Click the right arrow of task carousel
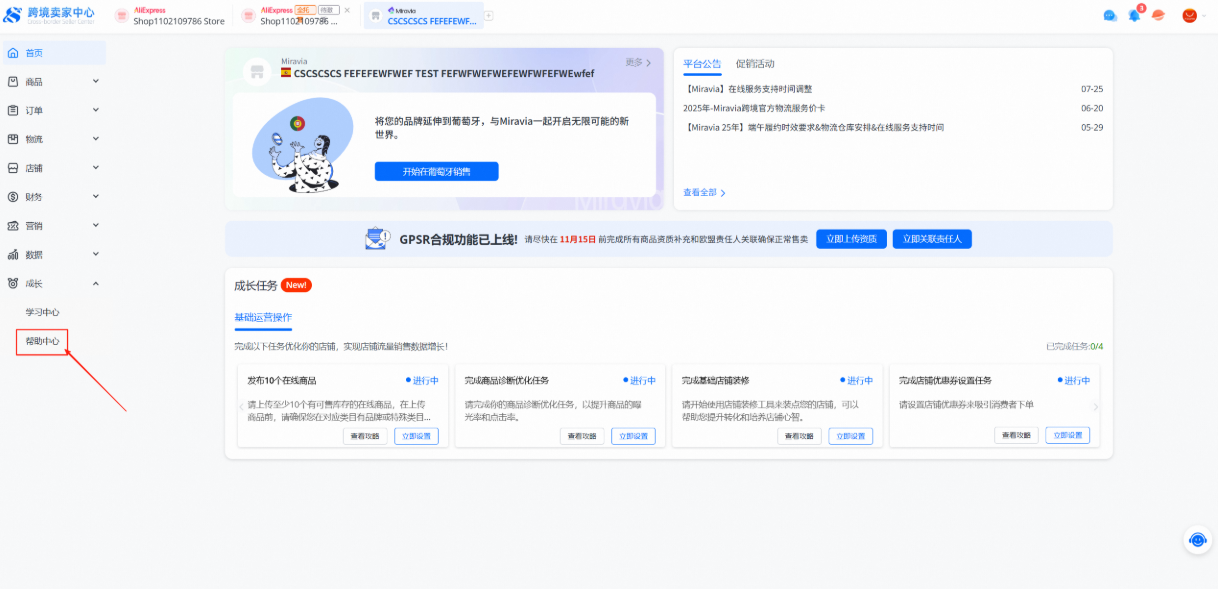1218x589 pixels. pos(1096,407)
